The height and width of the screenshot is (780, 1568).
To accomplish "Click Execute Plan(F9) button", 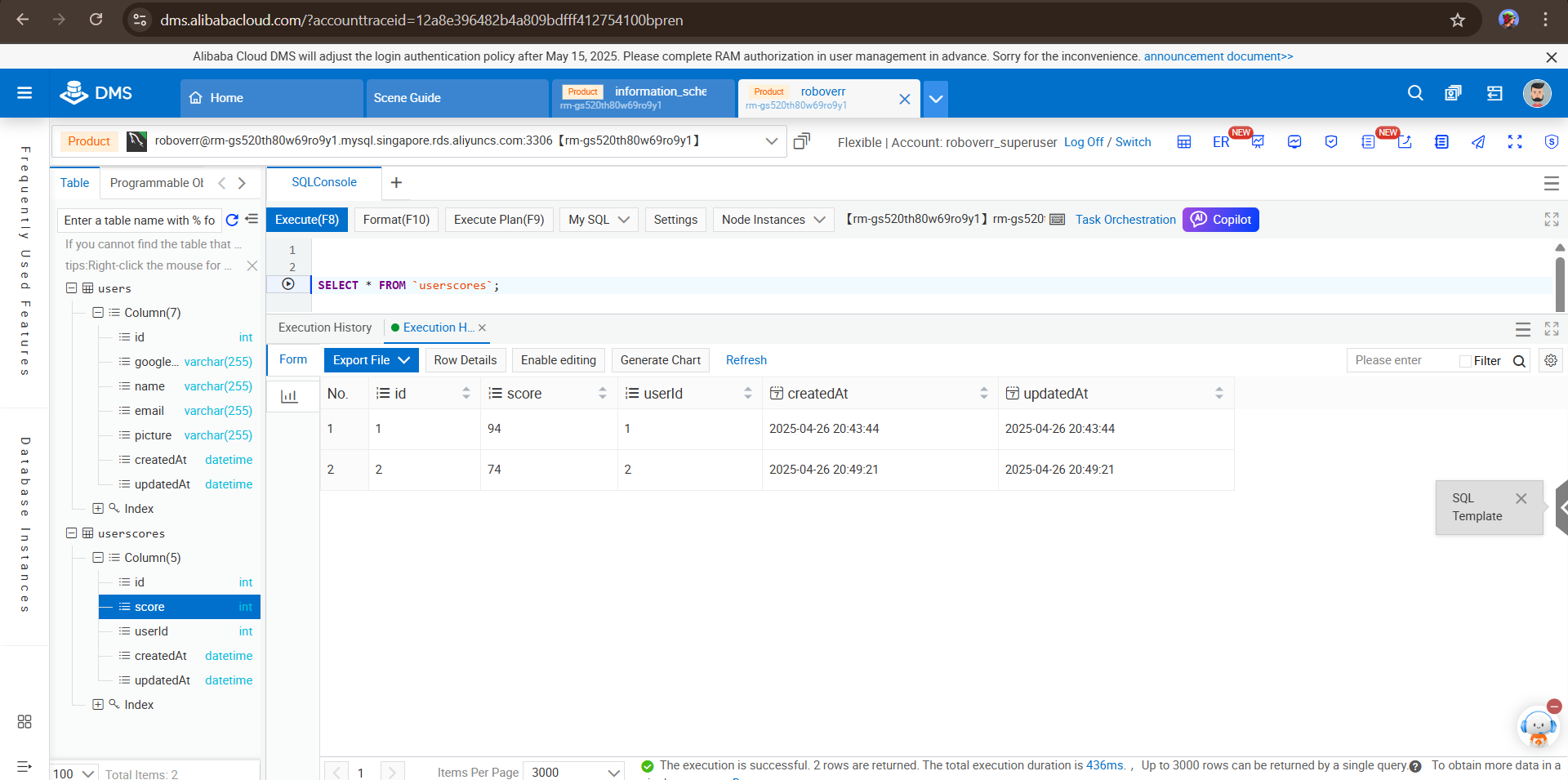I will pyautogui.click(x=499, y=220).
